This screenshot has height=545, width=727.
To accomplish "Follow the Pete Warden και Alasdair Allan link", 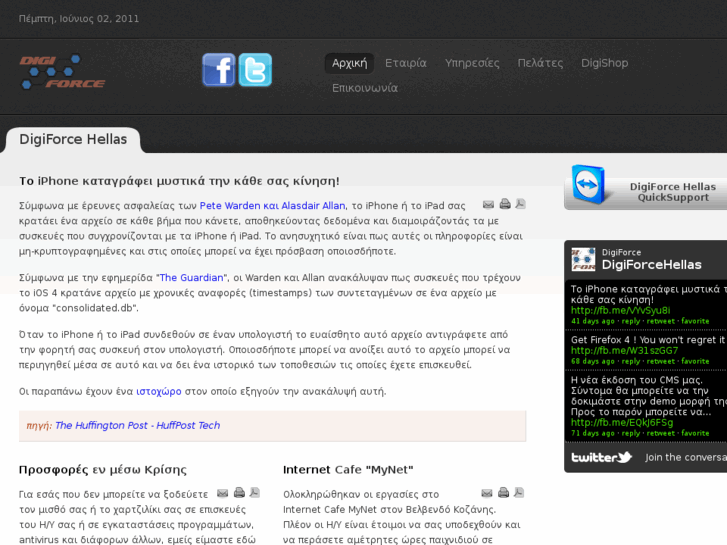I will pos(273,206).
